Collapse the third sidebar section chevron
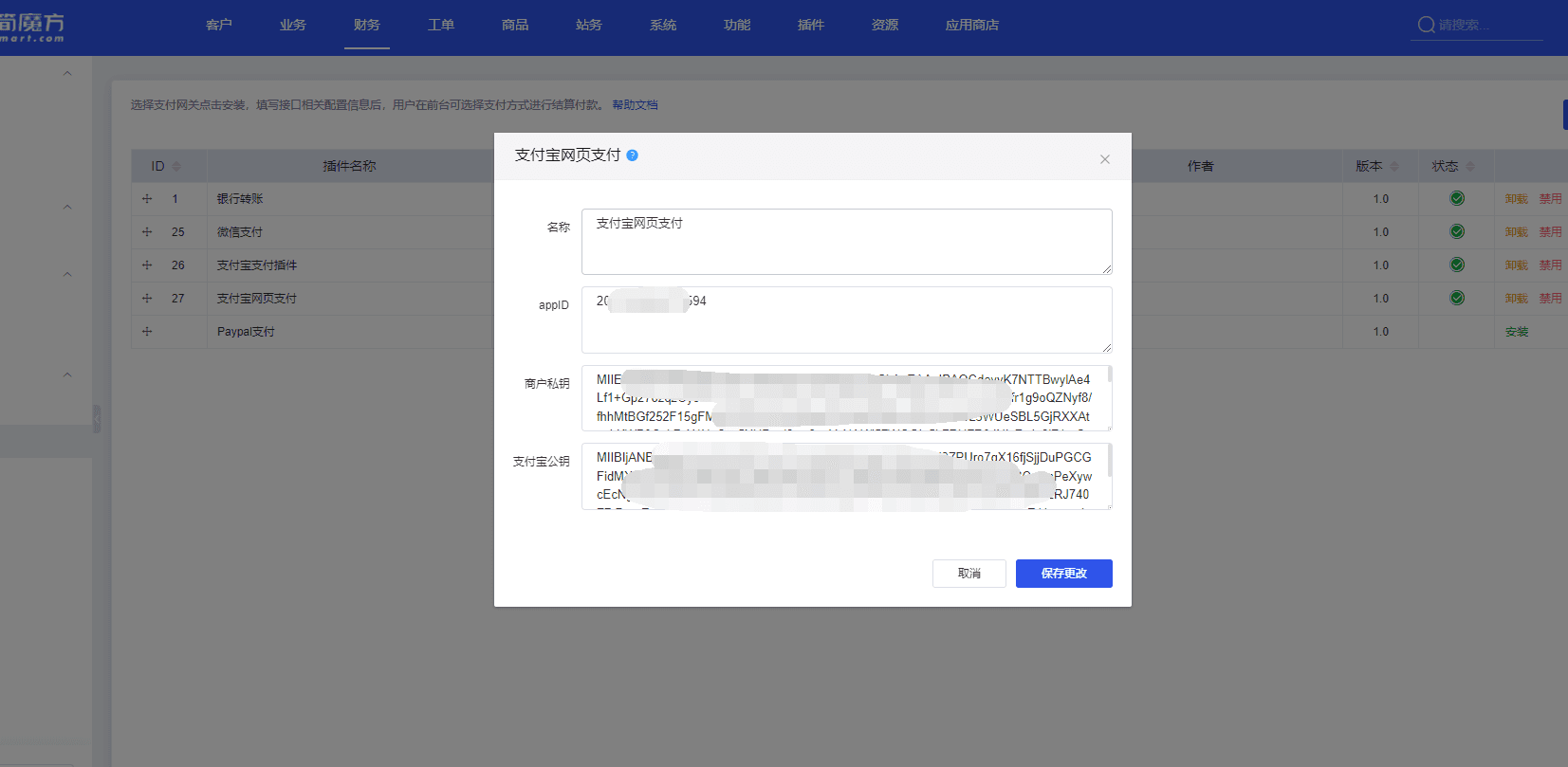 click(x=67, y=275)
